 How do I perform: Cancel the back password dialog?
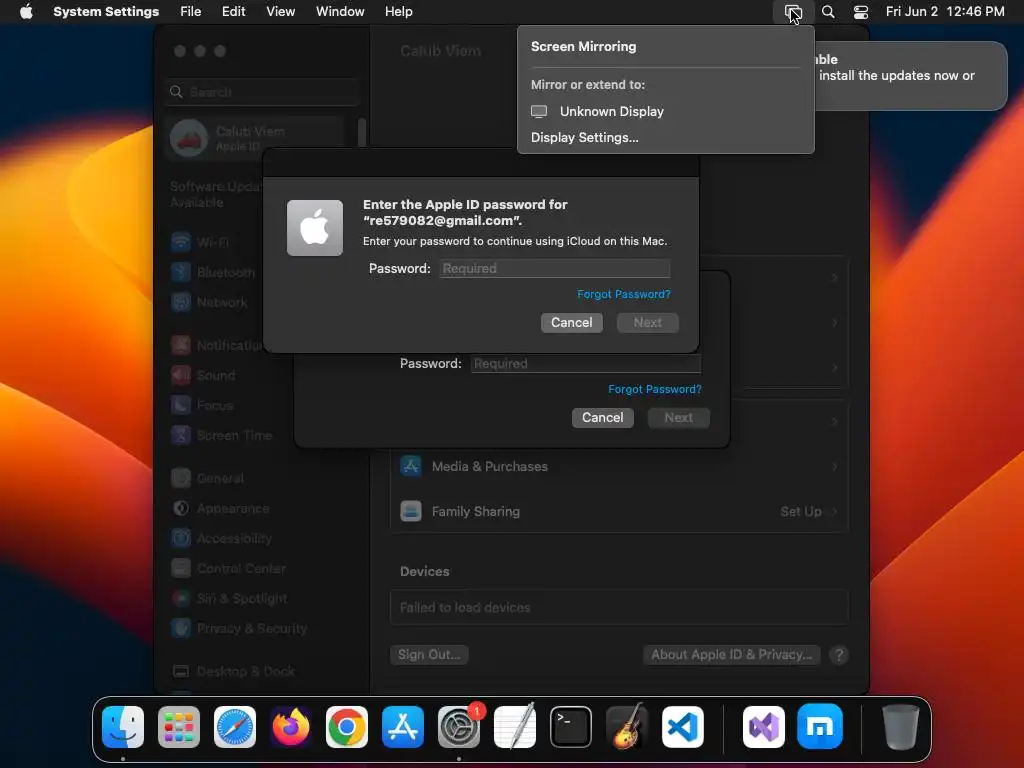tap(603, 418)
